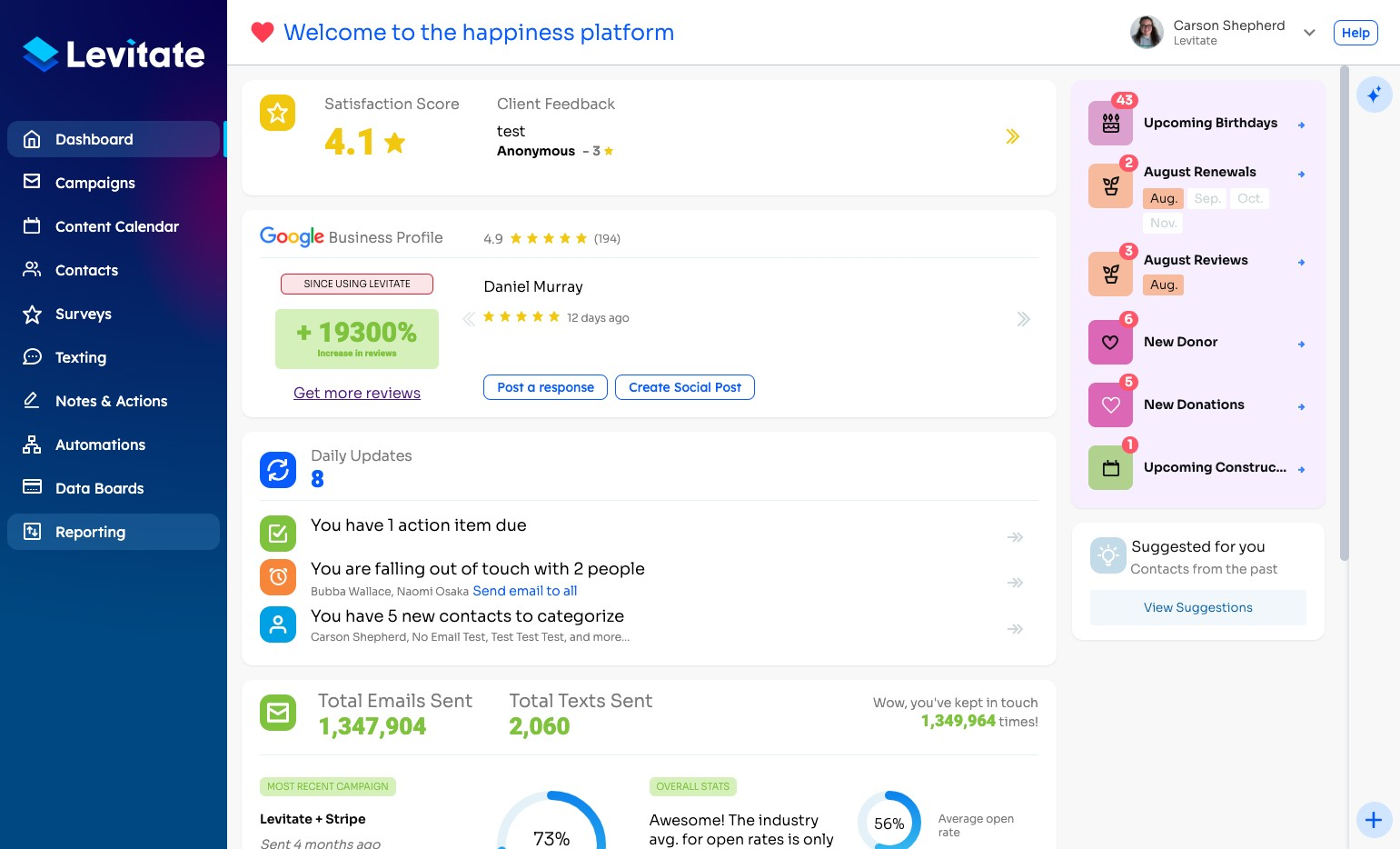Click the Notes & Actions pencil icon
The height and width of the screenshot is (849, 1400).
[32, 400]
